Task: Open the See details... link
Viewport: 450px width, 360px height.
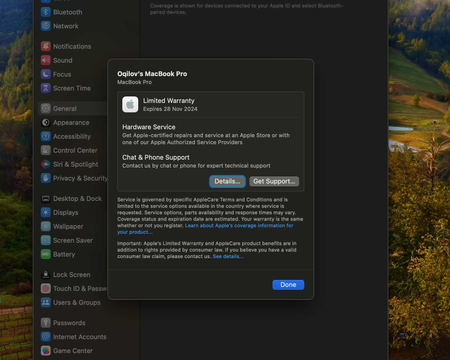Action: coord(228,256)
